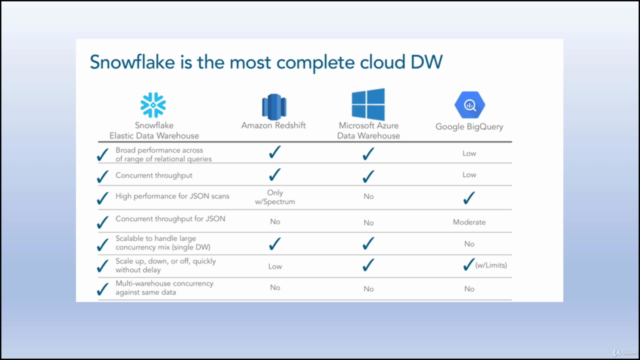Click Redshift 'Only w/Spectrum' cell
Viewport: 640px width, 360px height.
[x=275, y=197]
